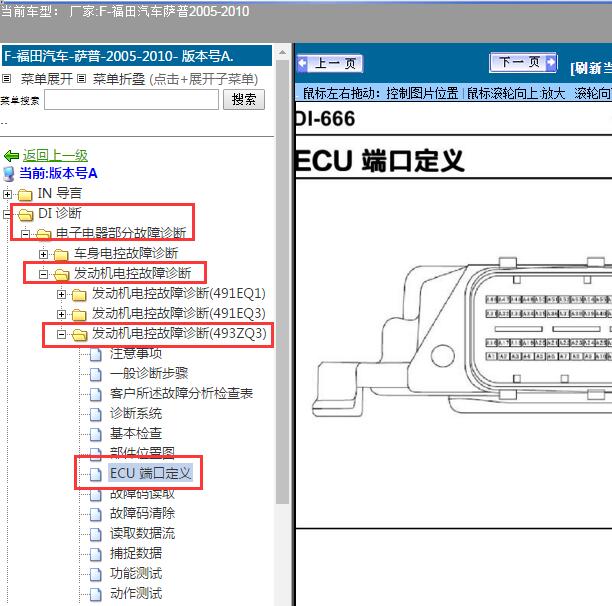Click the page icon beside 捕捉数据
This screenshot has width=612, height=606.
(96, 554)
